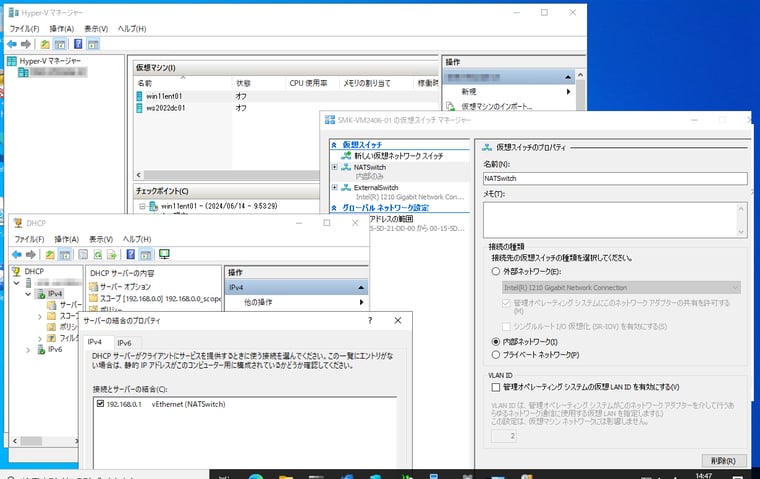The image size is (760, 479).
Task: Click Back arrow in DHCP toolbar
Action: tap(16, 255)
